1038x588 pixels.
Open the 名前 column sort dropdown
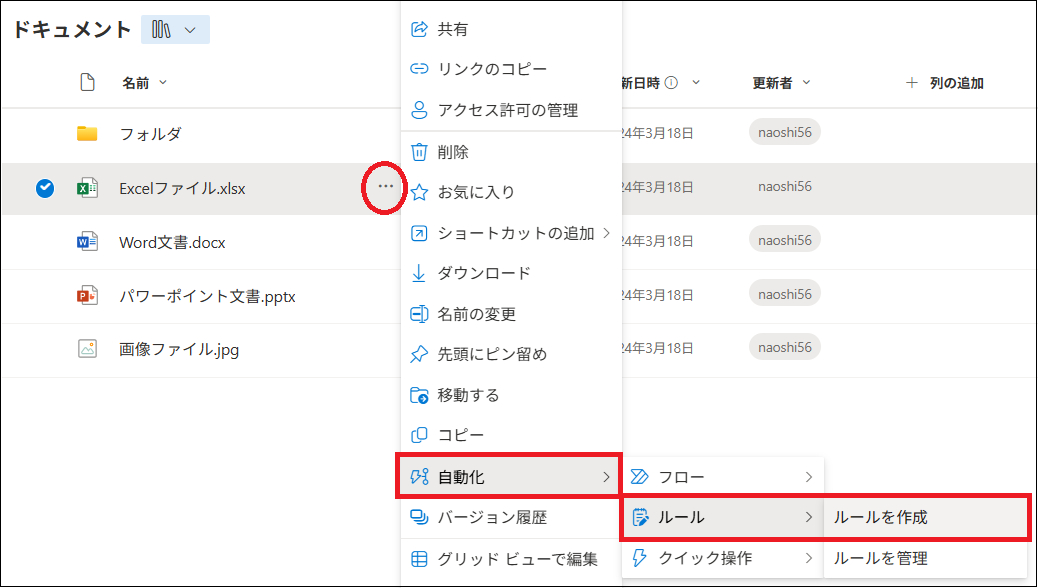pyautogui.click(x=163, y=83)
